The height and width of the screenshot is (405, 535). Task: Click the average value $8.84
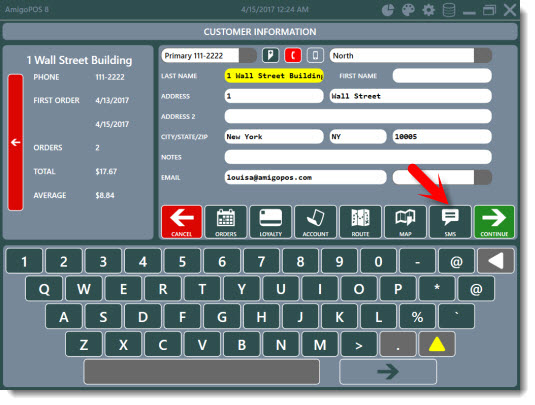pyautogui.click(x=105, y=195)
